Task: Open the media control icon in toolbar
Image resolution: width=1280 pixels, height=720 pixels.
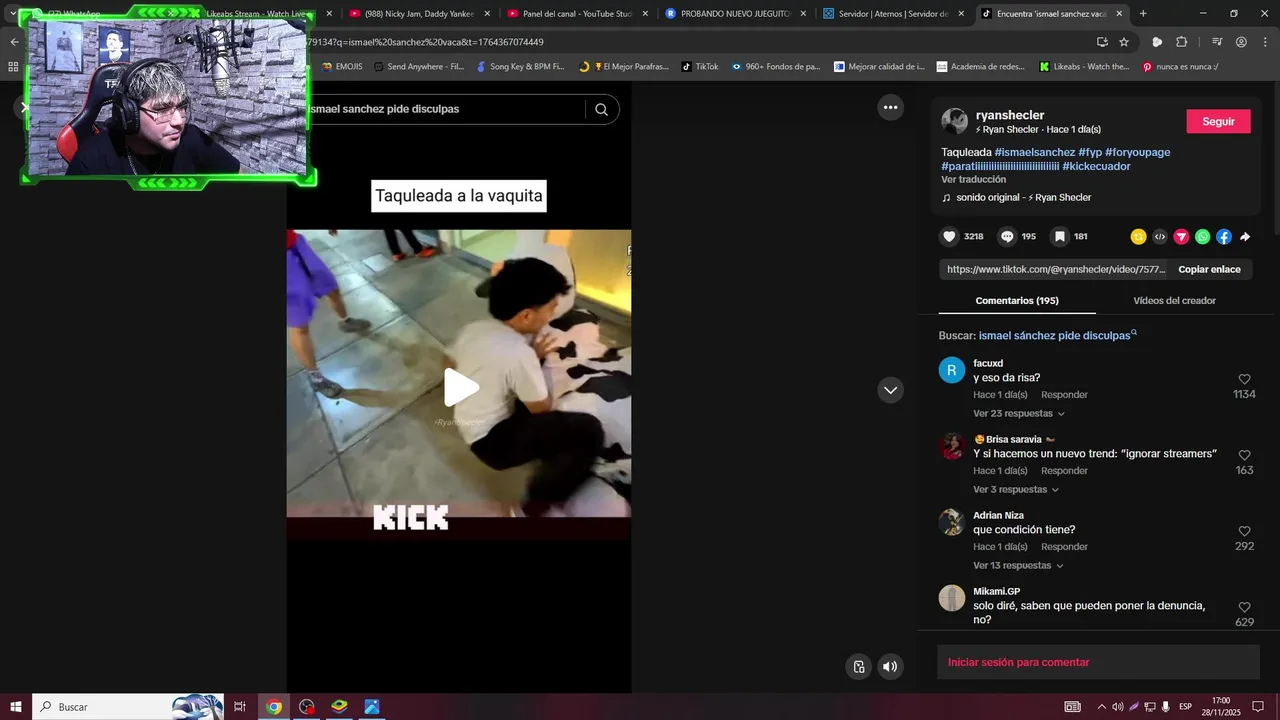Action: [1217, 42]
